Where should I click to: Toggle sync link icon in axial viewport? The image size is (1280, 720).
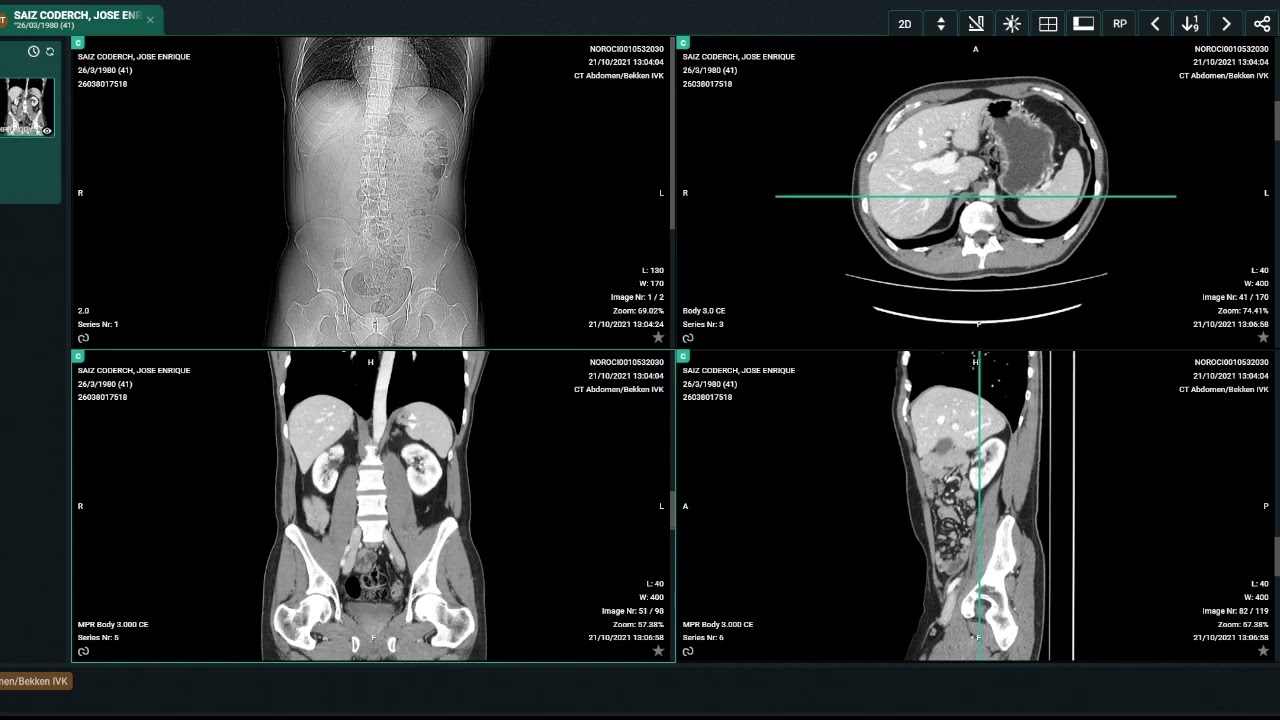pos(688,338)
